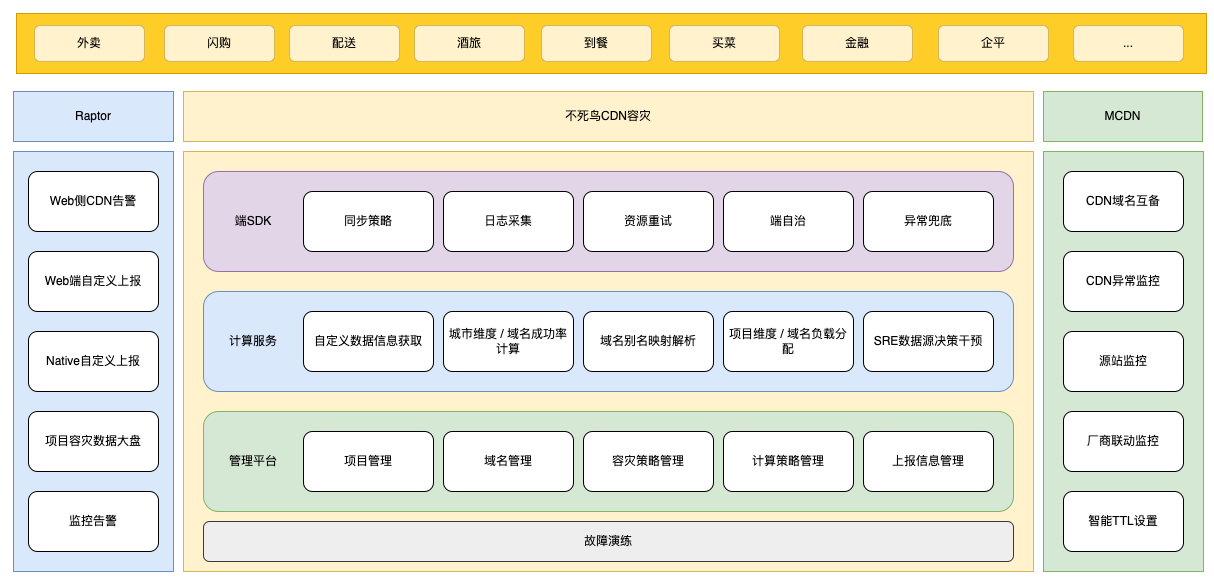1214x579 pixels.
Task: Click the 域名别名映射解析 block
Action: tap(648, 341)
